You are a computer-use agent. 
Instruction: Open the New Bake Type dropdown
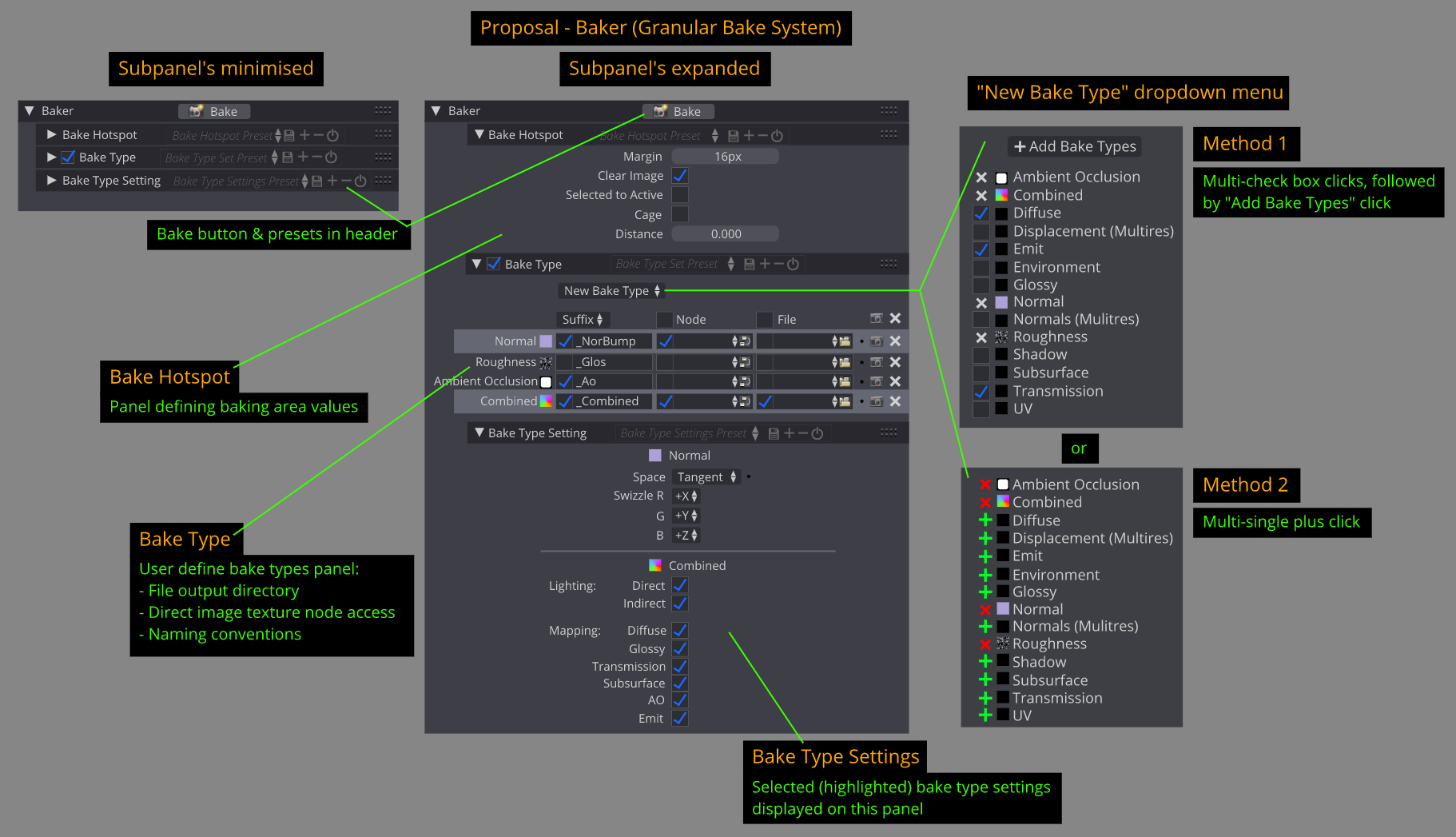coord(611,291)
